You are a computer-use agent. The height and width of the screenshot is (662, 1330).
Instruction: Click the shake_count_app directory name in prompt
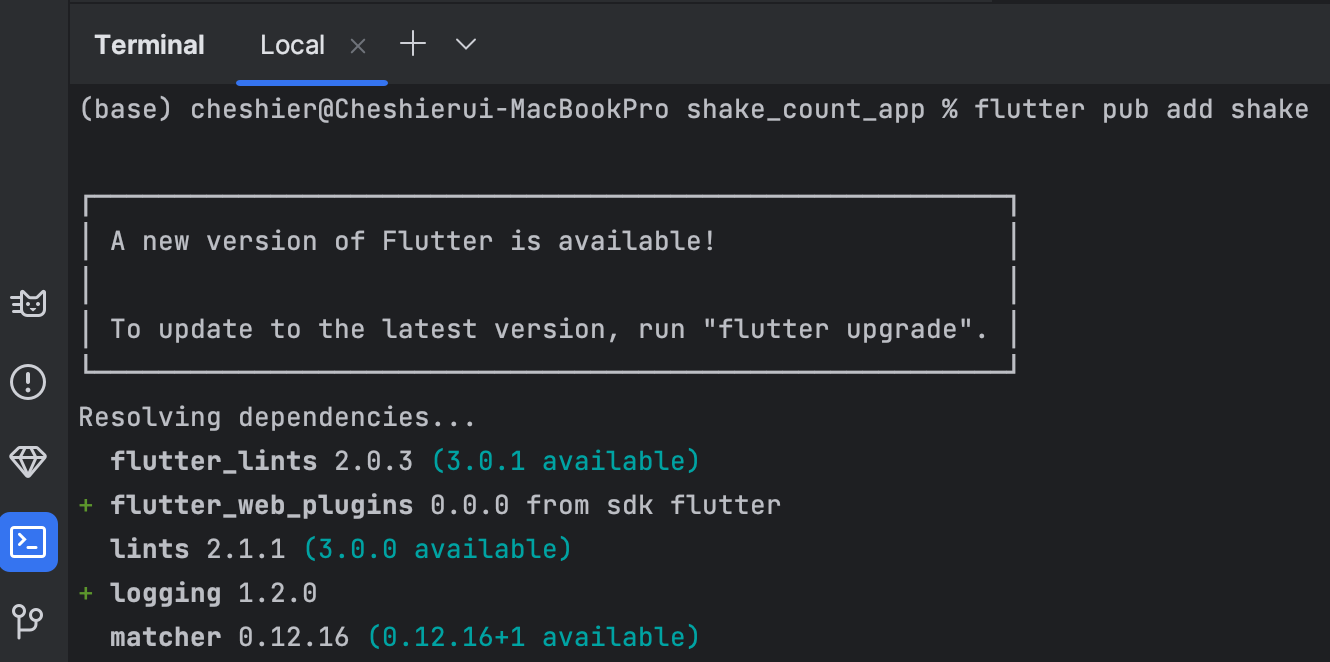pos(805,109)
